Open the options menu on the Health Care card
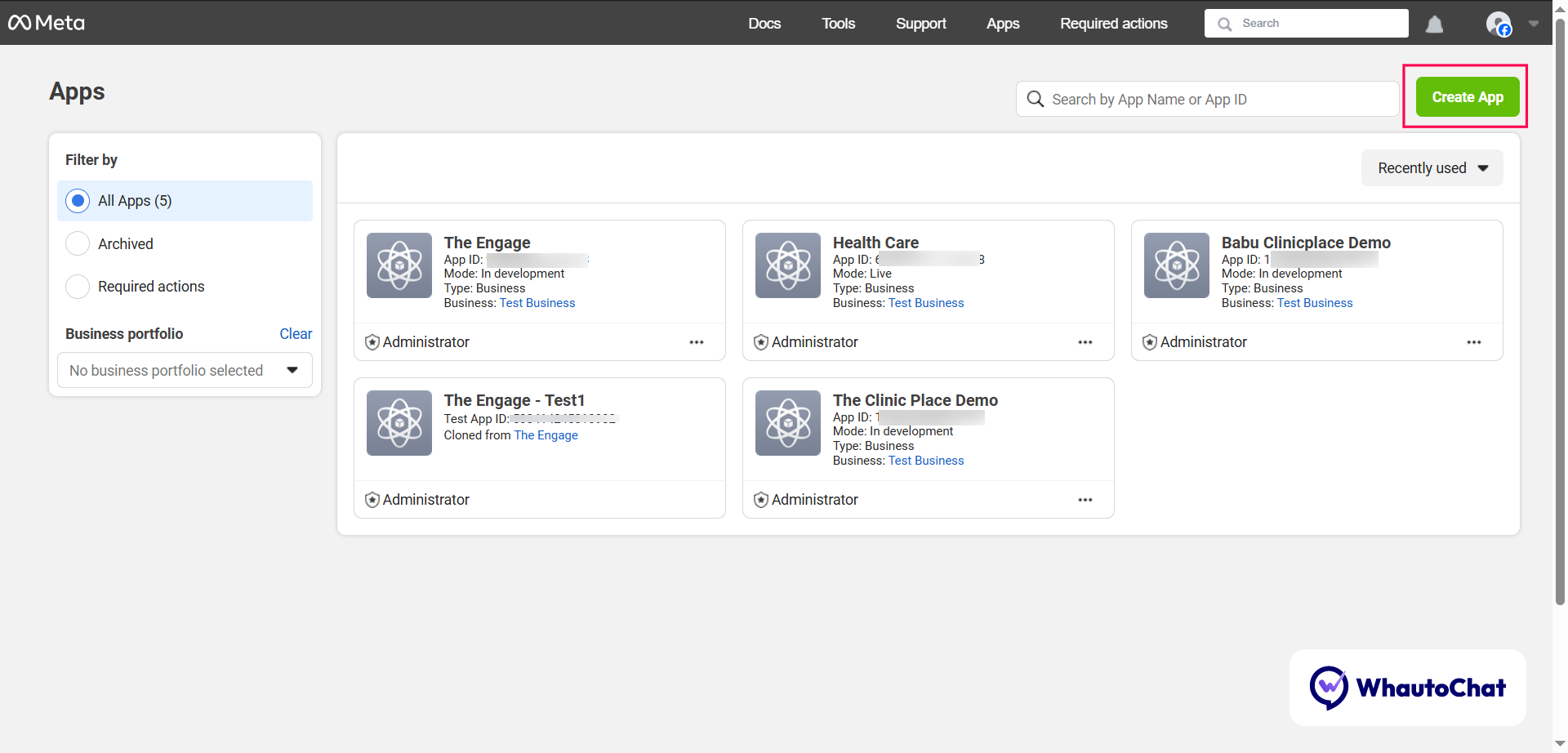 click(1085, 342)
